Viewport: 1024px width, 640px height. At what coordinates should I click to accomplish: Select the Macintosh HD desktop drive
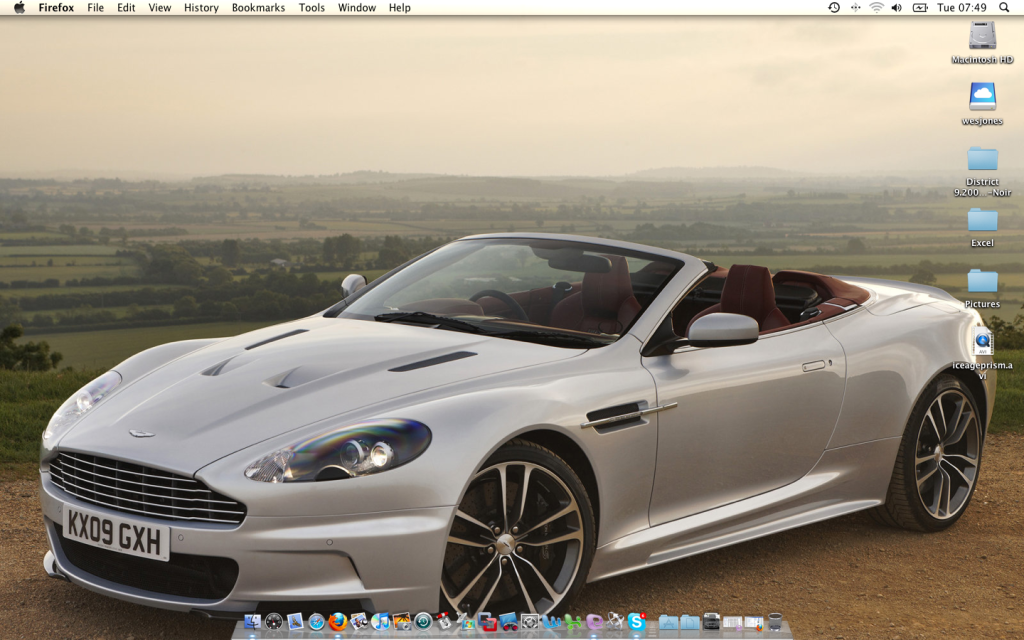(x=982, y=42)
